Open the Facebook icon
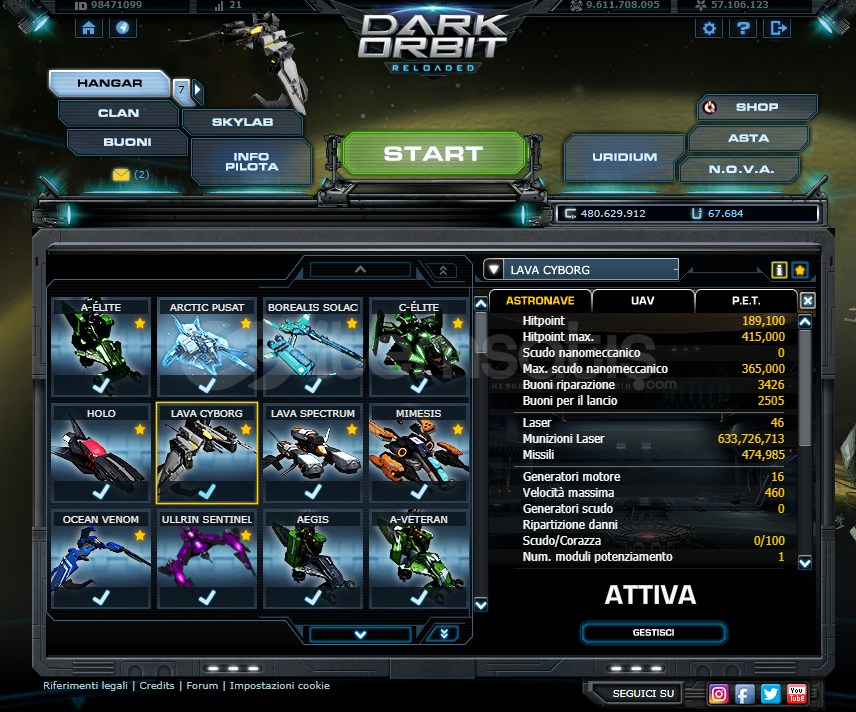The image size is (856, 712). click(x=745, y=694)
